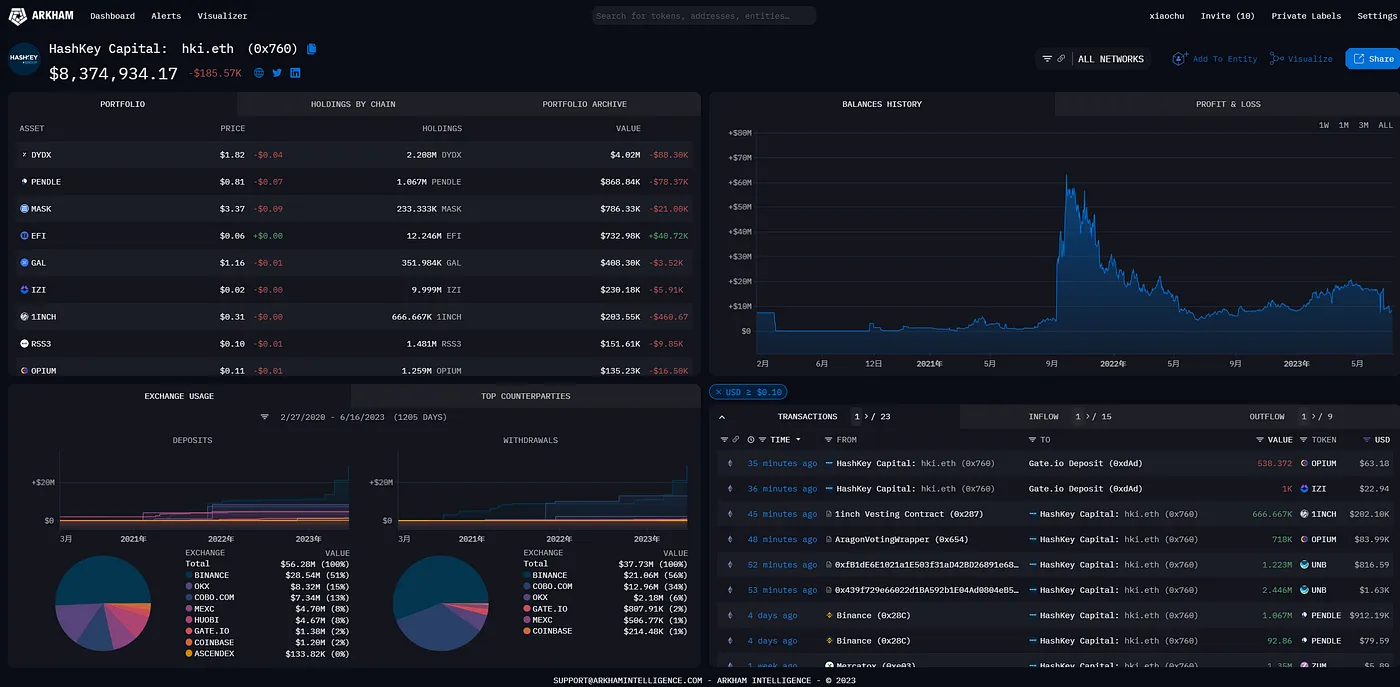Click the UNB token icon on $816.59 row

1304,565
